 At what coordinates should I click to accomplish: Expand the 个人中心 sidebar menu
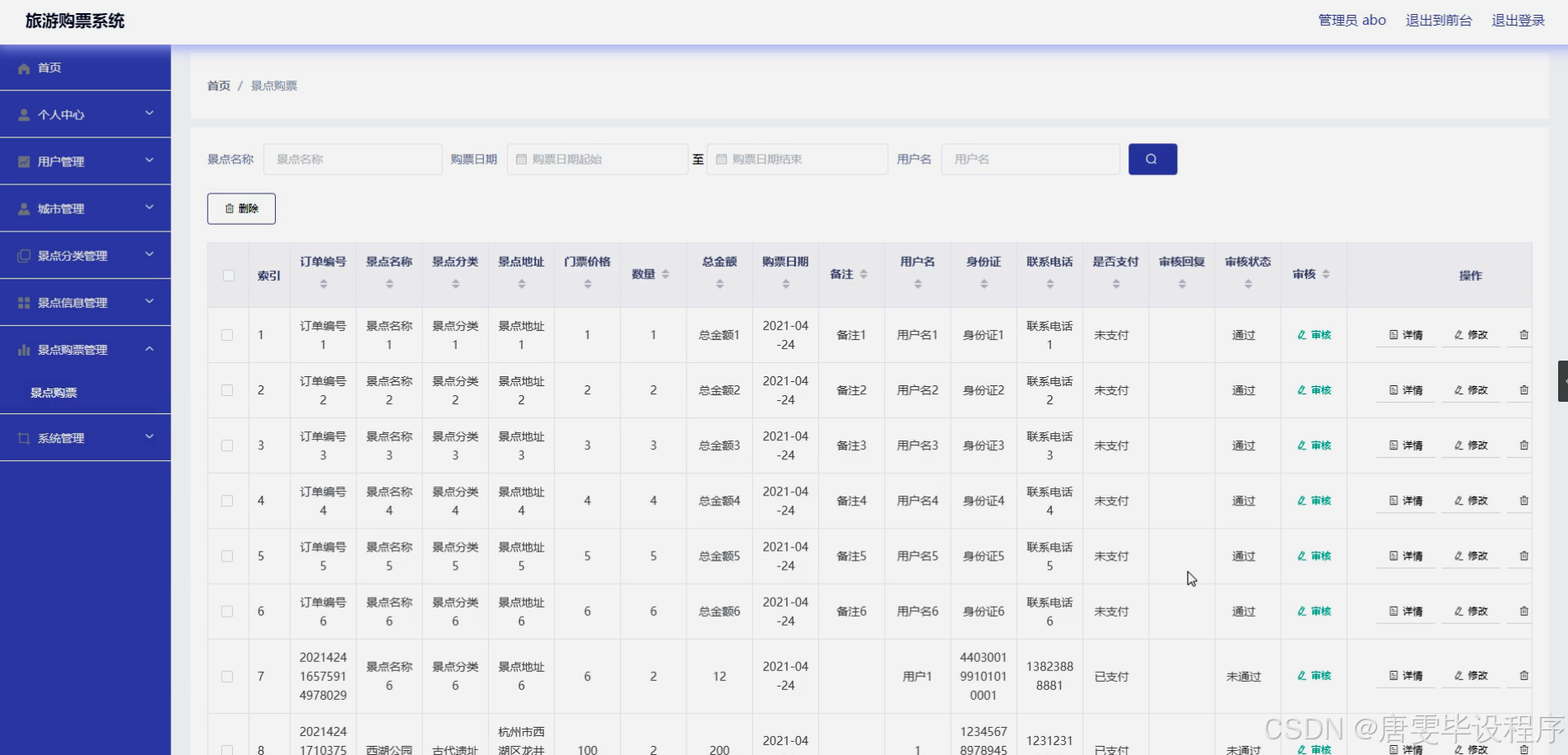(86, 114)
